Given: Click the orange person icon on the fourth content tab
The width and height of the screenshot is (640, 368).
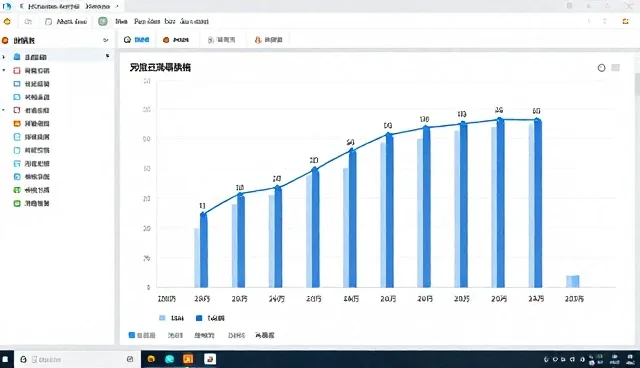Looking at the screenshot, I should 258,40.
